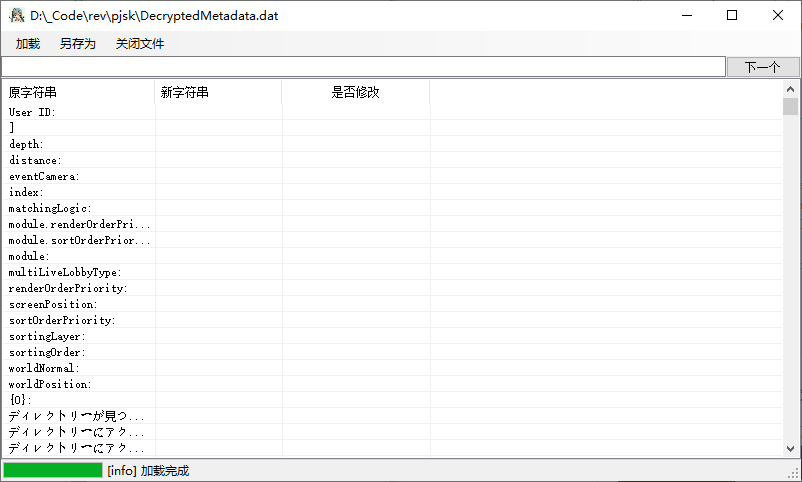
Task: Click the app icon in title bar
Action: point(16,16)
